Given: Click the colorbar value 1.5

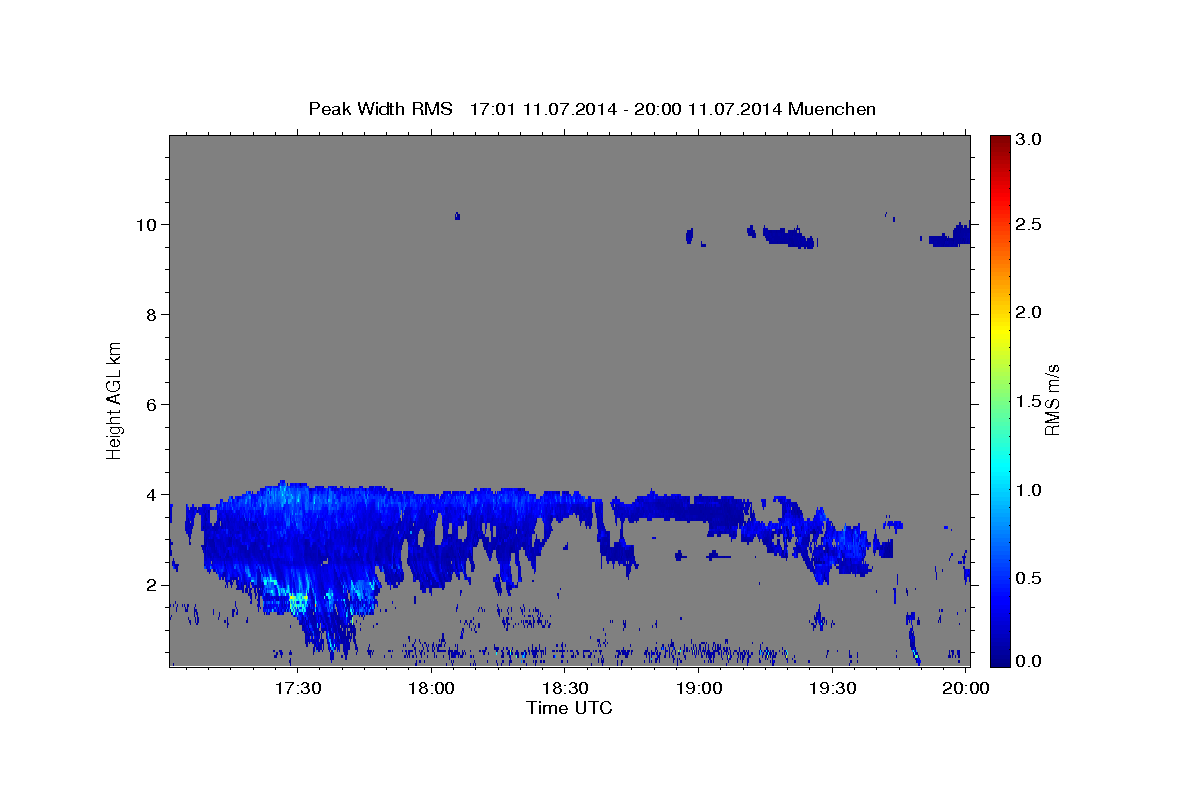Looking at the screenshot, I should point(1029,401).
